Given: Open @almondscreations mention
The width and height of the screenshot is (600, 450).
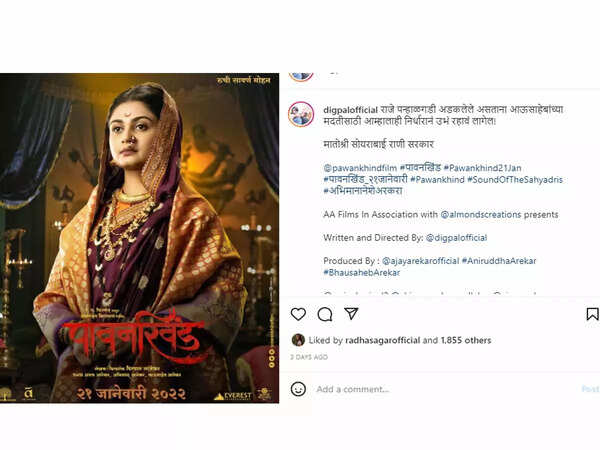Looking at the screenshot, I should coord(481,214).
